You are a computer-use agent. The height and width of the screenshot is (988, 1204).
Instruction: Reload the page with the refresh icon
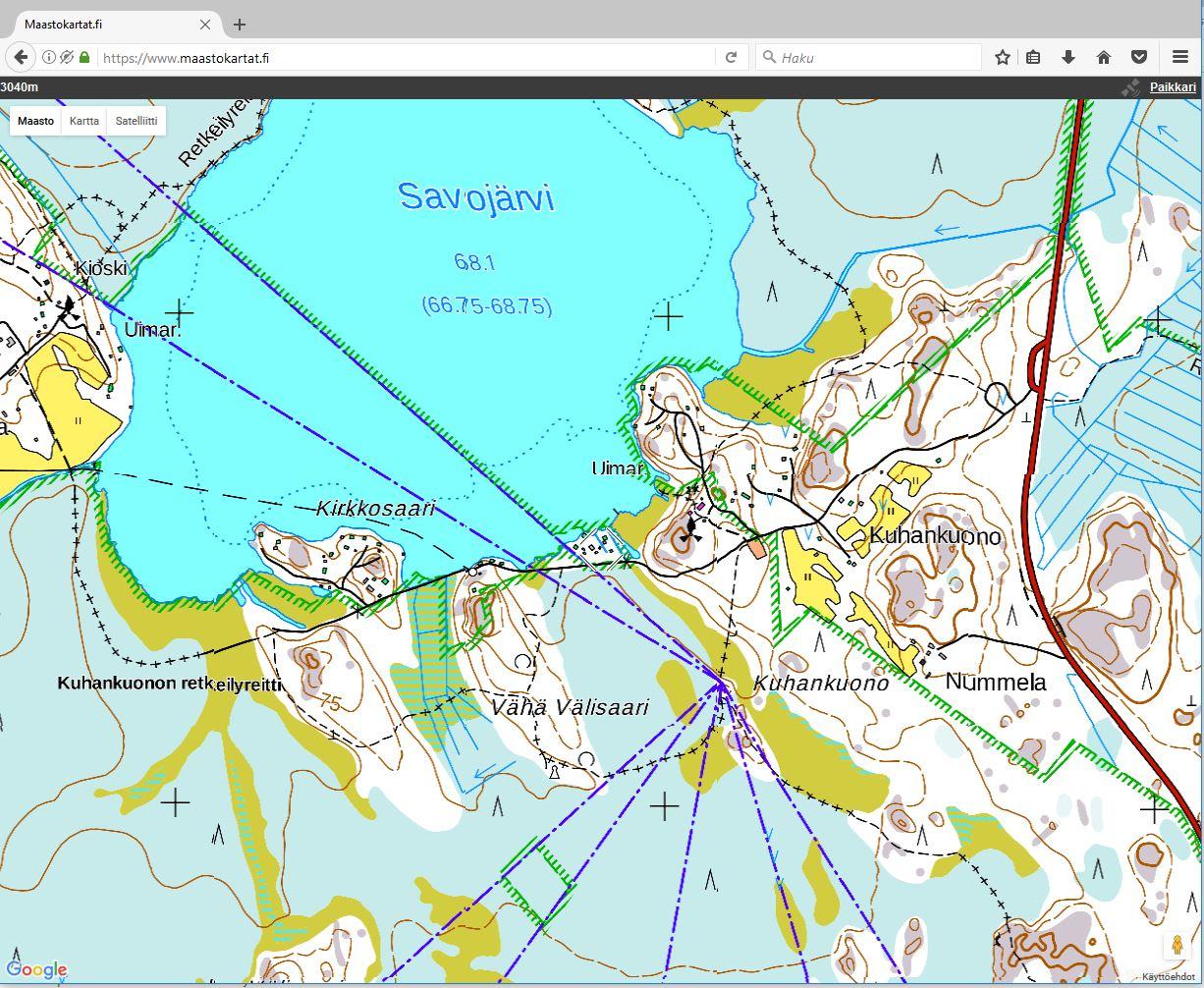click(x=731, y=58)
